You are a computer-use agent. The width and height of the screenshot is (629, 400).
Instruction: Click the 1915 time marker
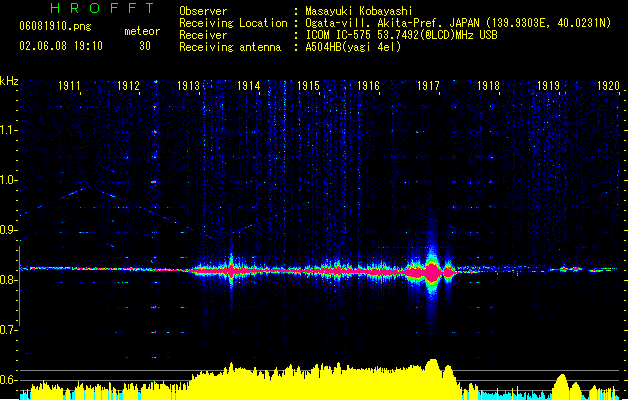tap(308, 86)
